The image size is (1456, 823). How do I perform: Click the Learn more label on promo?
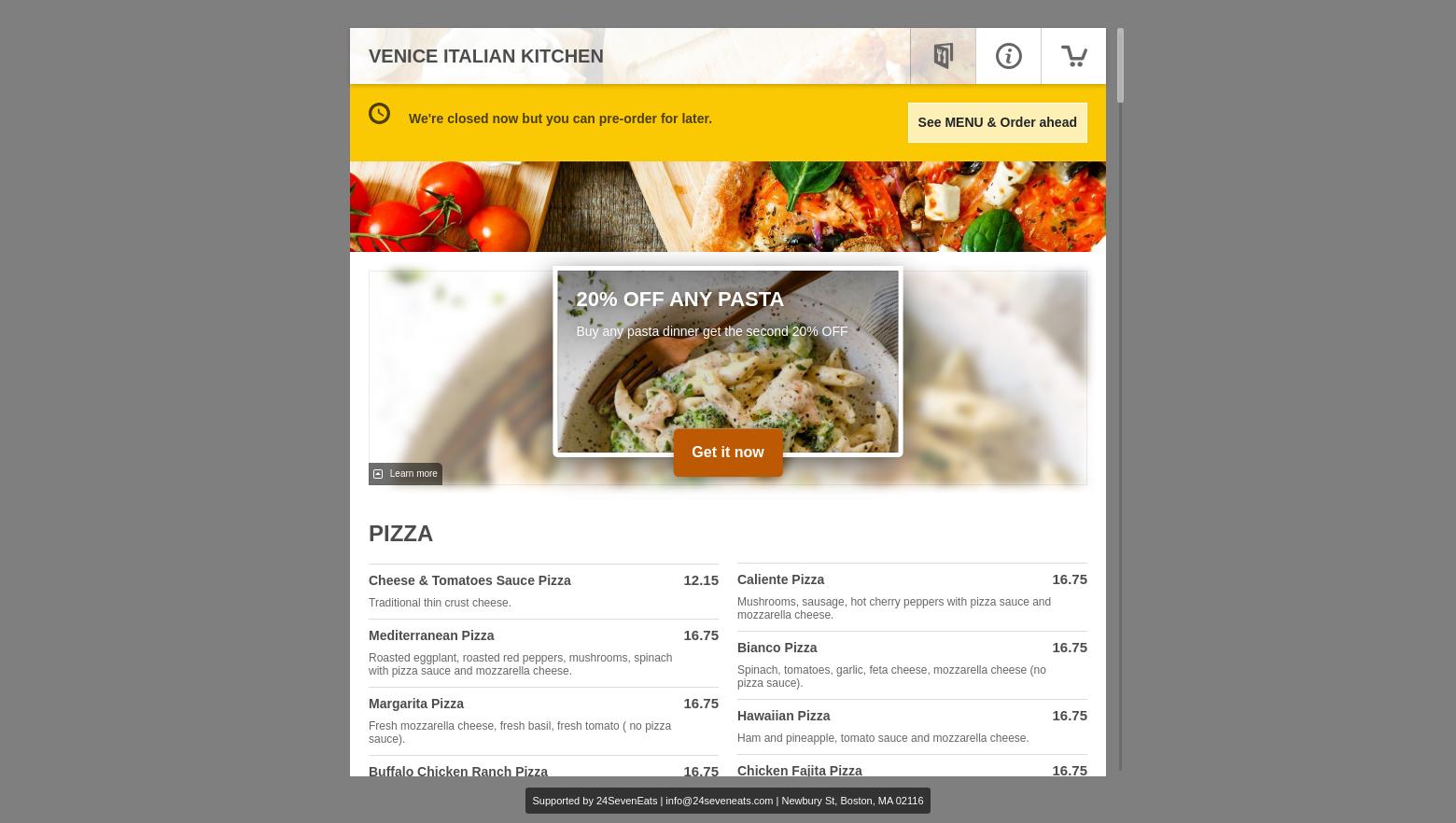tap(413, 474)
